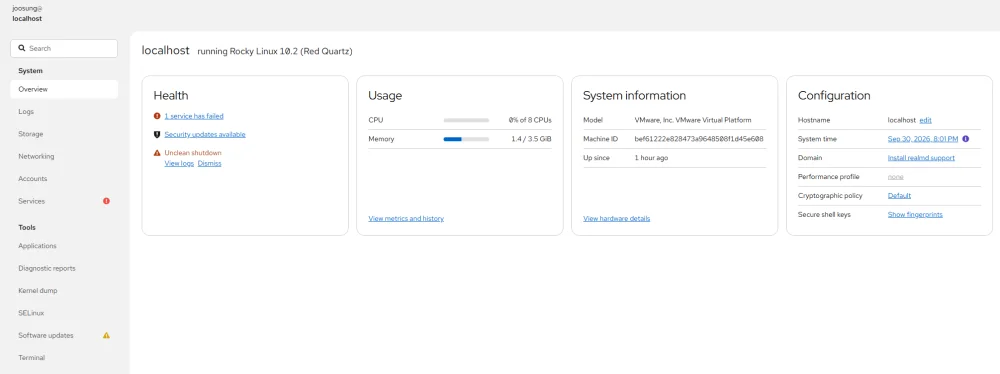Click the magnifier icon in the search box
1000x374 pixels.
22,49
